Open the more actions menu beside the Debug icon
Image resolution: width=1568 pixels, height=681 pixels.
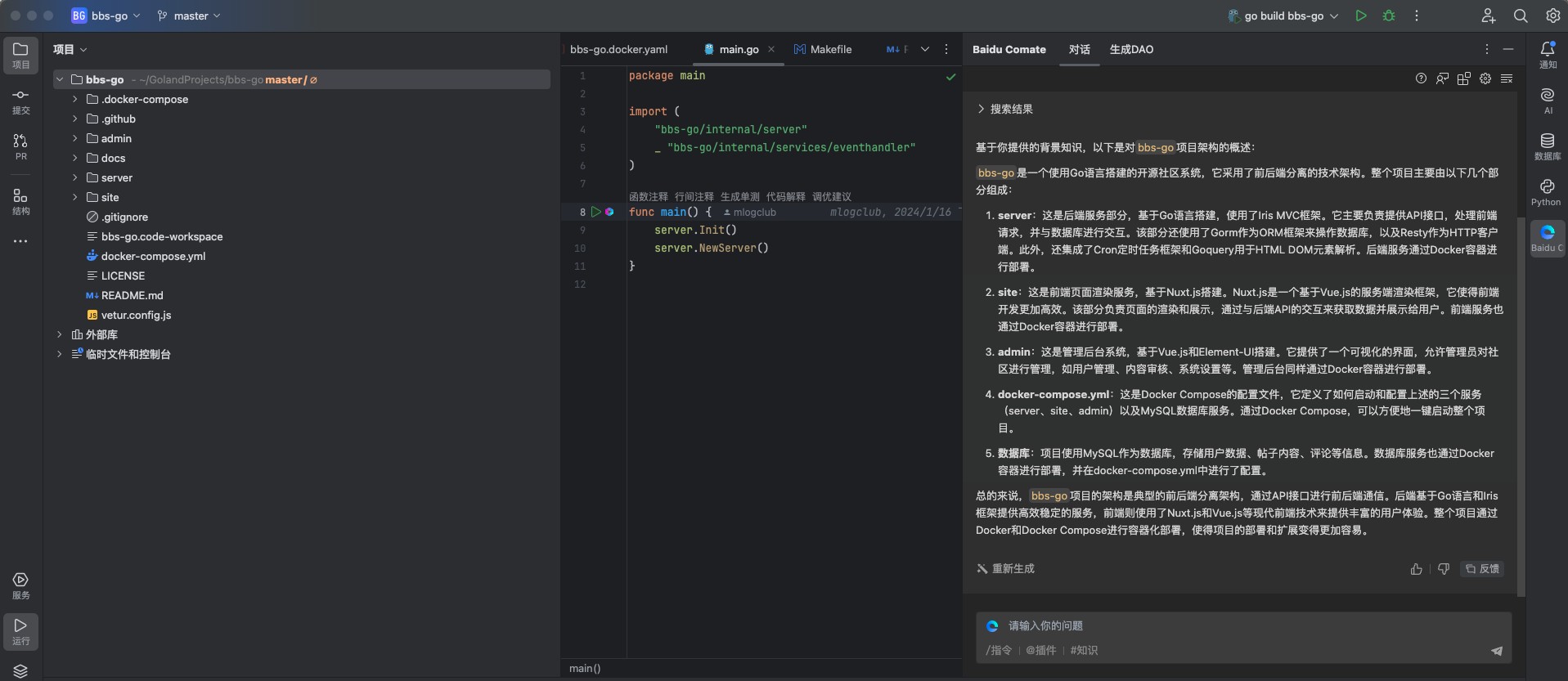point(1417,16)
